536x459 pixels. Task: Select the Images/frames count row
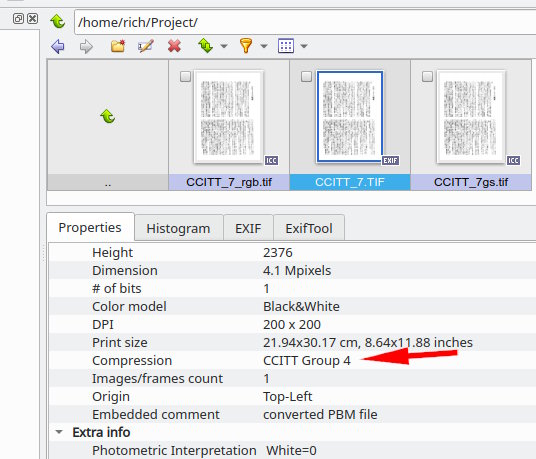tap(293, 379)
